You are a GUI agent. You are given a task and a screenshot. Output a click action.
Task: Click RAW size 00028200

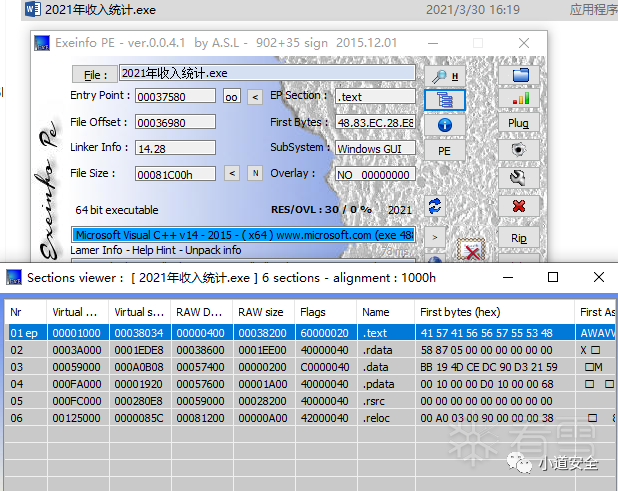pos(262,401)
